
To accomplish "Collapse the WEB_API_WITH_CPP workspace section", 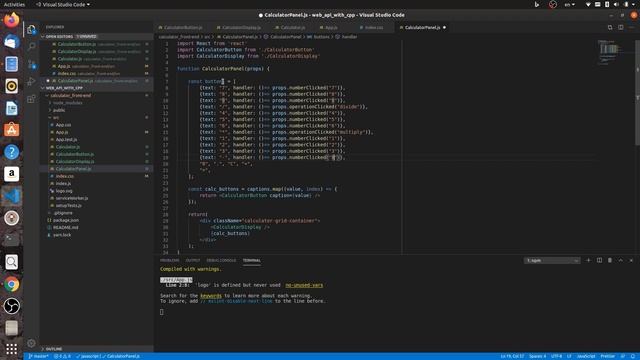I will coord(96,88).
